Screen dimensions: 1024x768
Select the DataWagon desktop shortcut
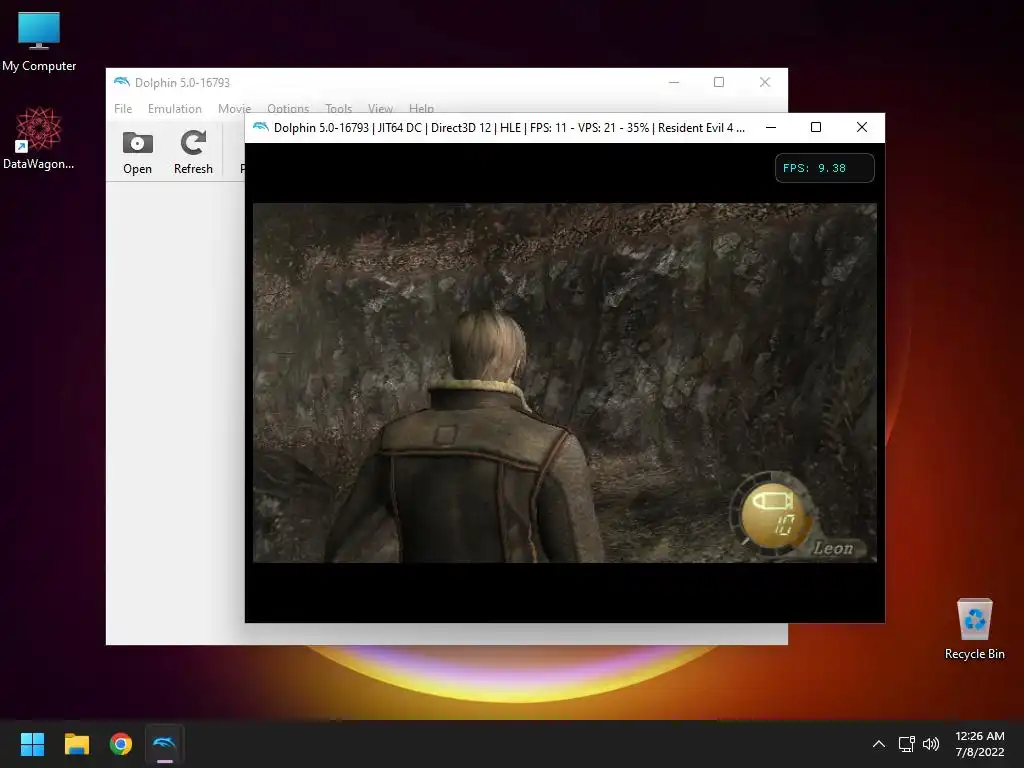tap(39, 138)
